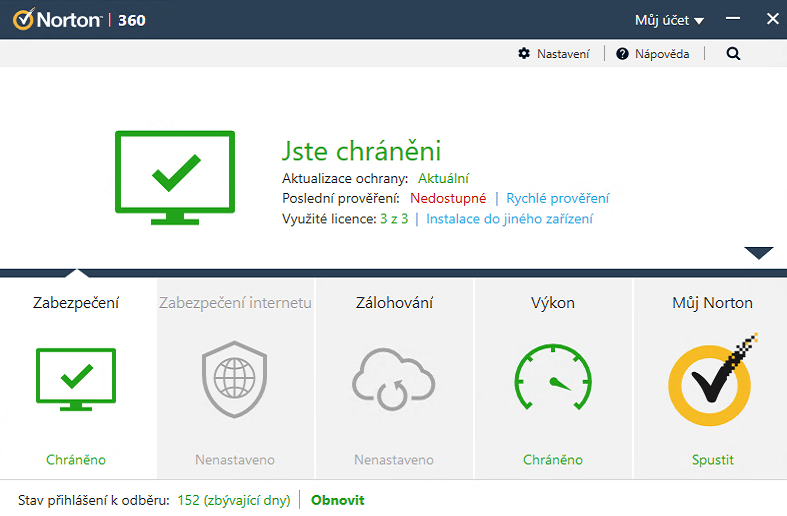Click Chráněno status under Výkon
The height and width of the screenshot is (516, 787).
click(553, 460)
